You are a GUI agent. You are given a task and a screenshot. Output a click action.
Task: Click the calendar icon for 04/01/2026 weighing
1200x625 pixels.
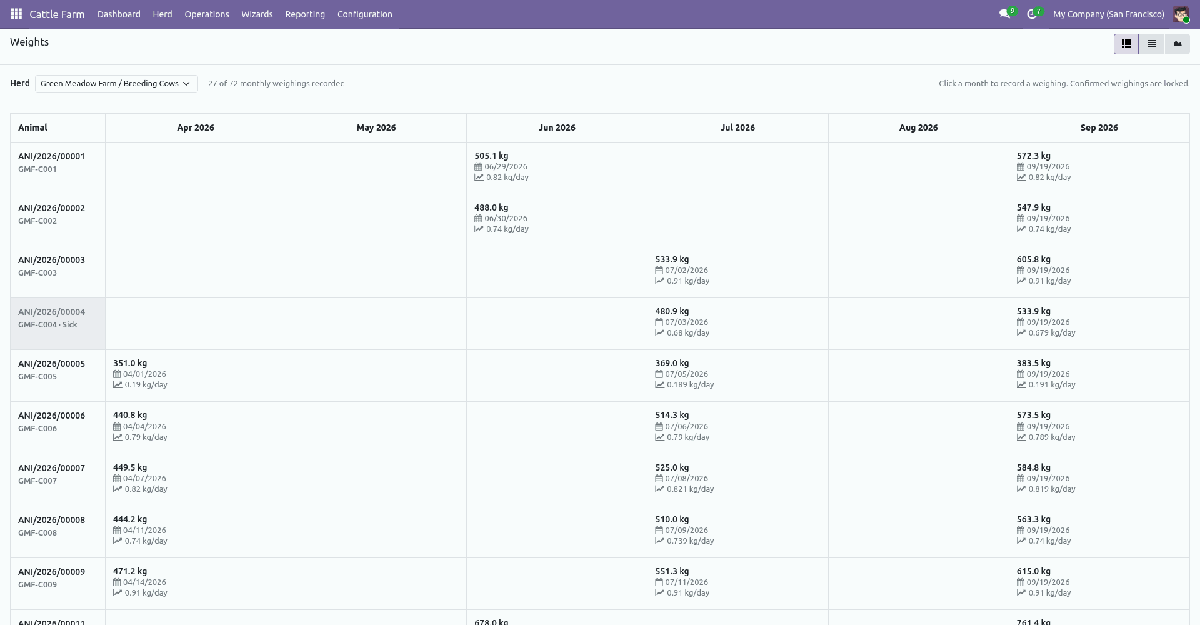[118, 374]
